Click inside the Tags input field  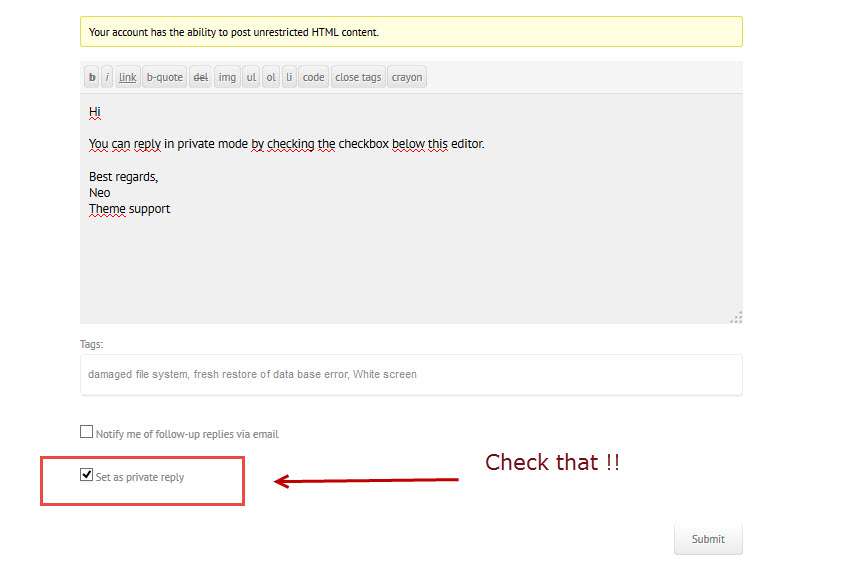(x=411, y=375)
